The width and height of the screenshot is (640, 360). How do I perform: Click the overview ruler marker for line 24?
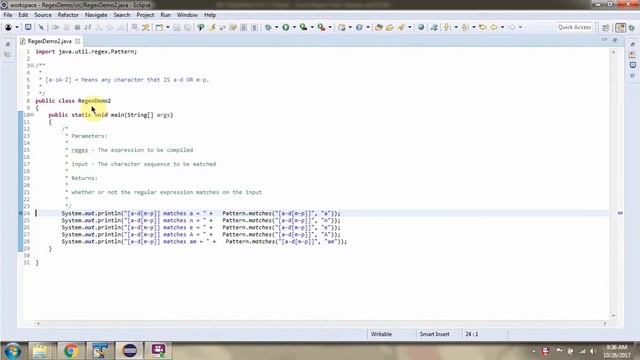pyautogui.click(x=620, y=213)
